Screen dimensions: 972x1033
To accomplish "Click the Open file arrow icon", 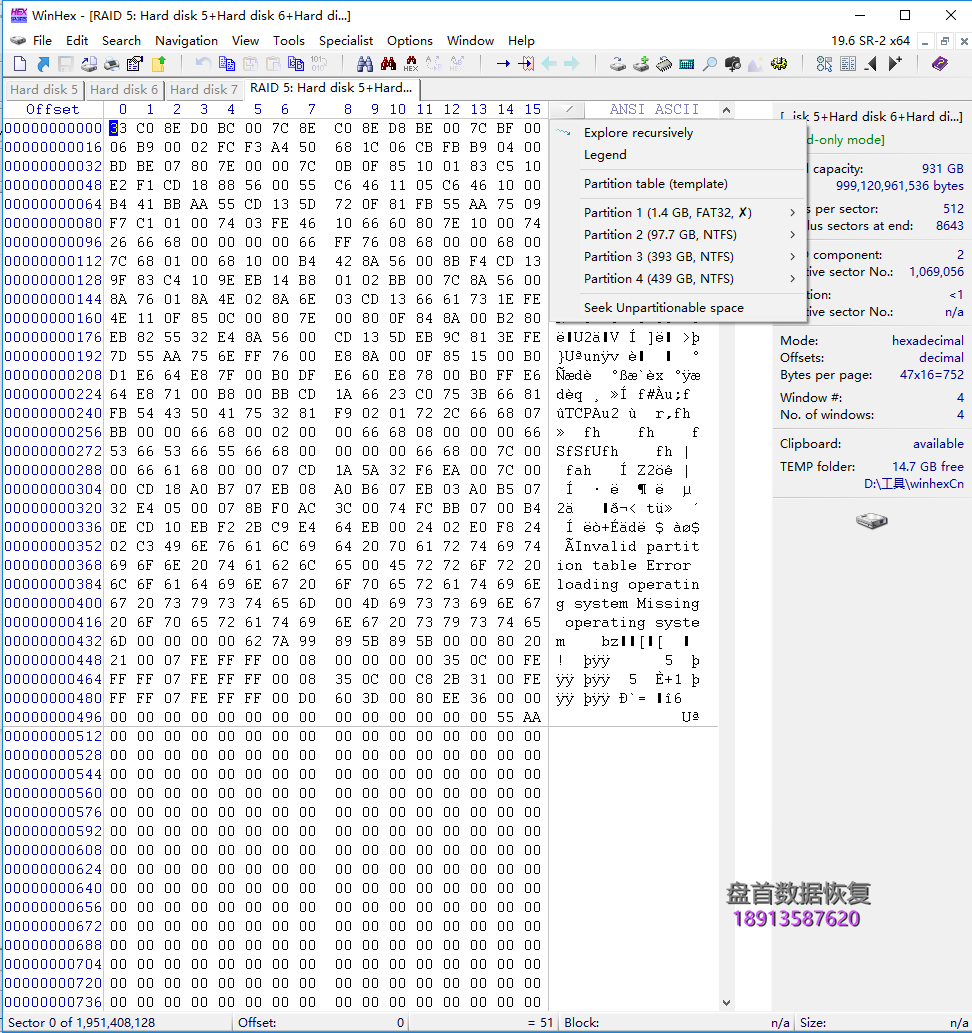I will [x=43, y=64].
